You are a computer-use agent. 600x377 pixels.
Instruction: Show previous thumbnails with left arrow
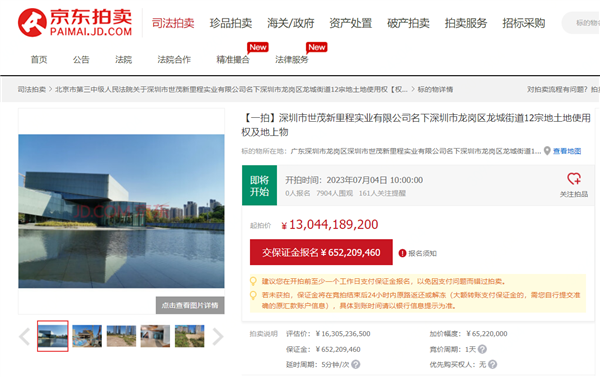point(25,336)
